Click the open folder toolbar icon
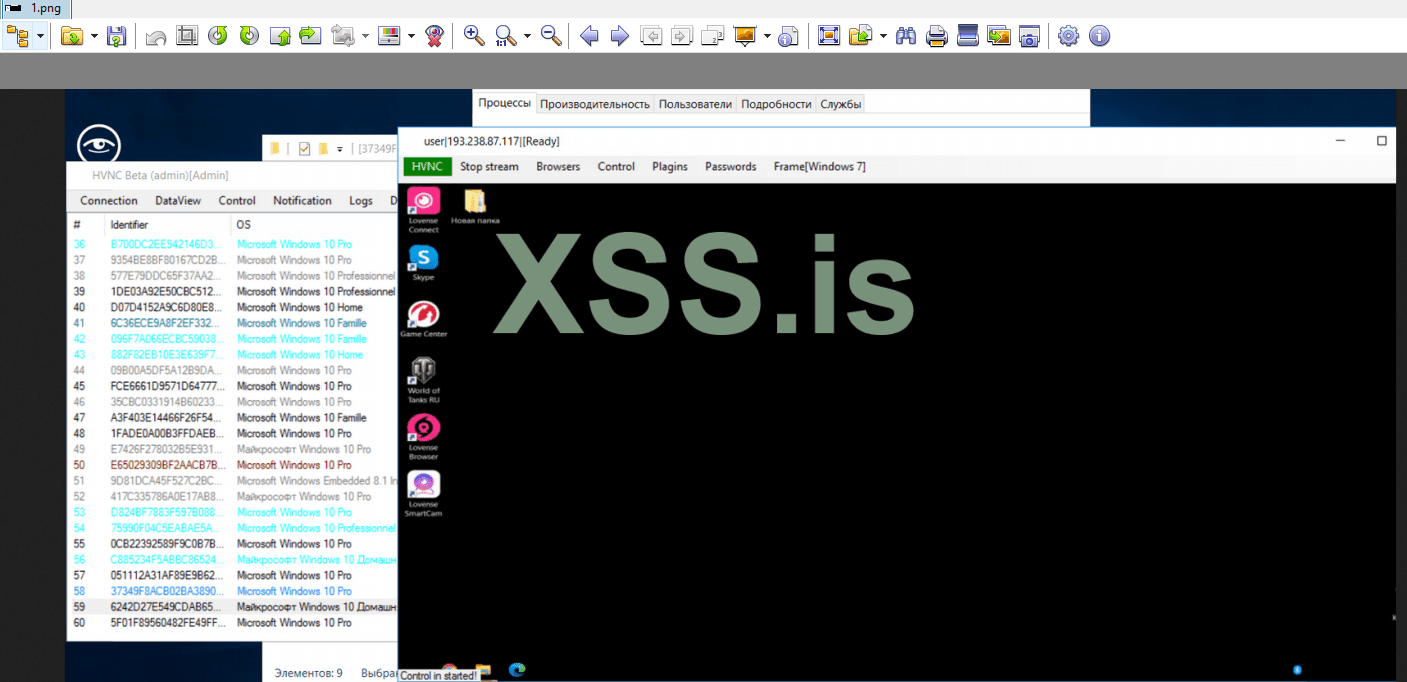1407x682 pixels. click(72, 37)
